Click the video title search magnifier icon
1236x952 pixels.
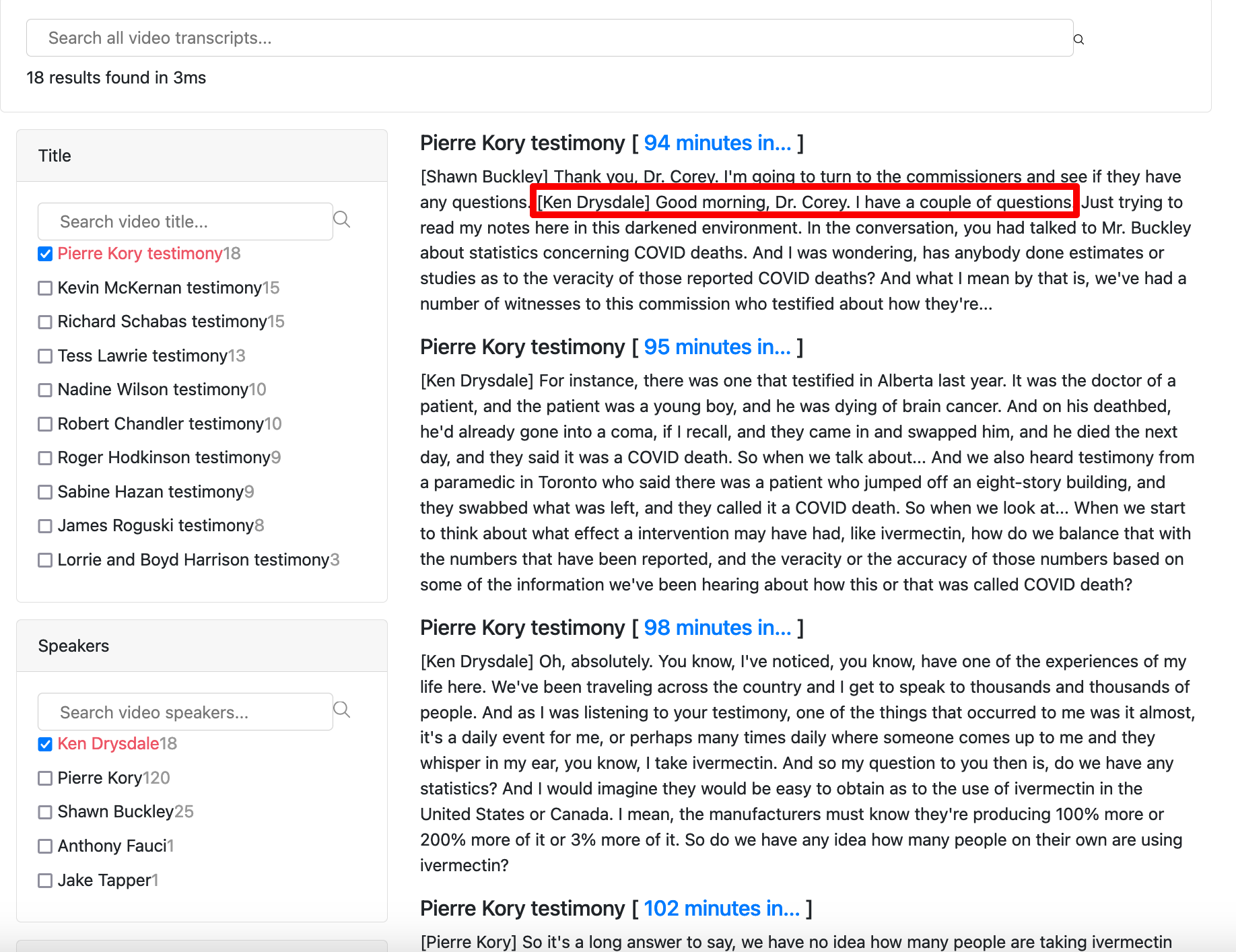pos(342,219)
